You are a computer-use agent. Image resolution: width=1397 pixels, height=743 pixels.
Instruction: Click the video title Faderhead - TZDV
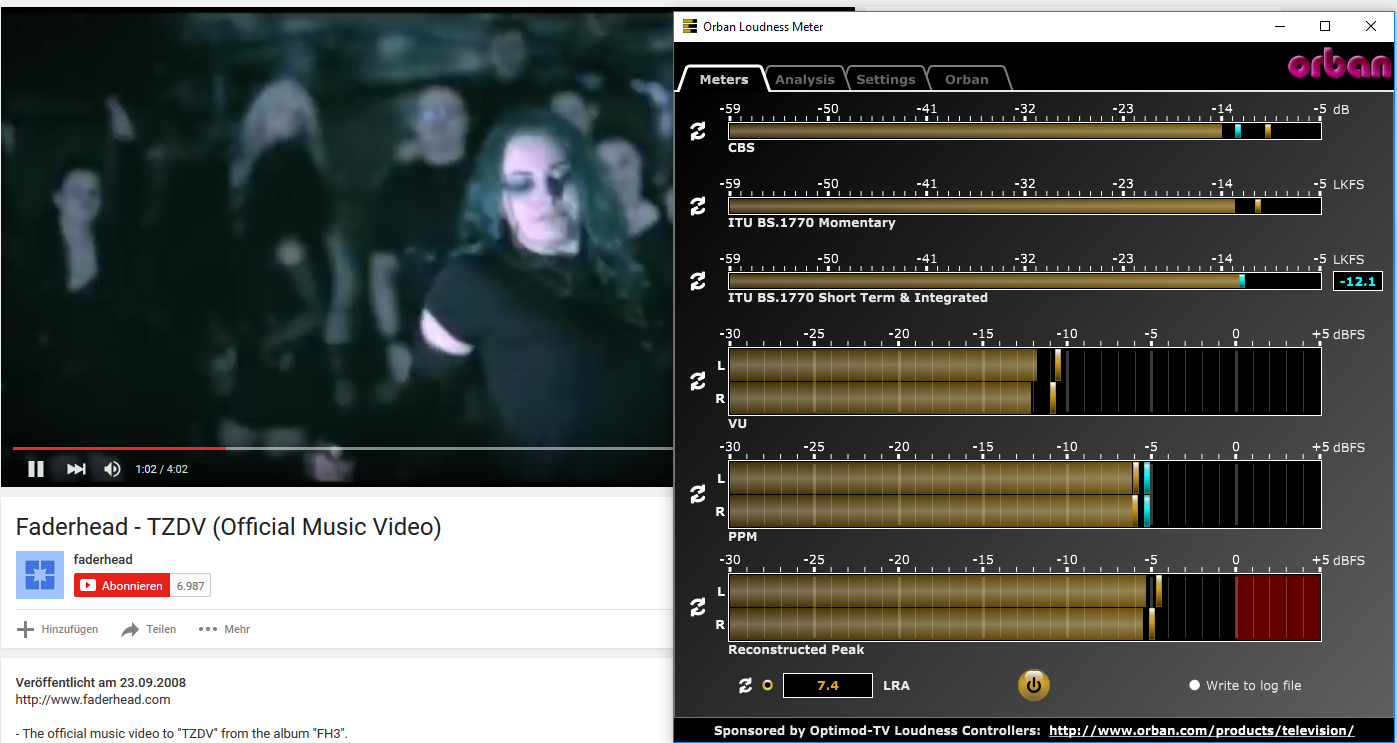click(x=229, y=527)
